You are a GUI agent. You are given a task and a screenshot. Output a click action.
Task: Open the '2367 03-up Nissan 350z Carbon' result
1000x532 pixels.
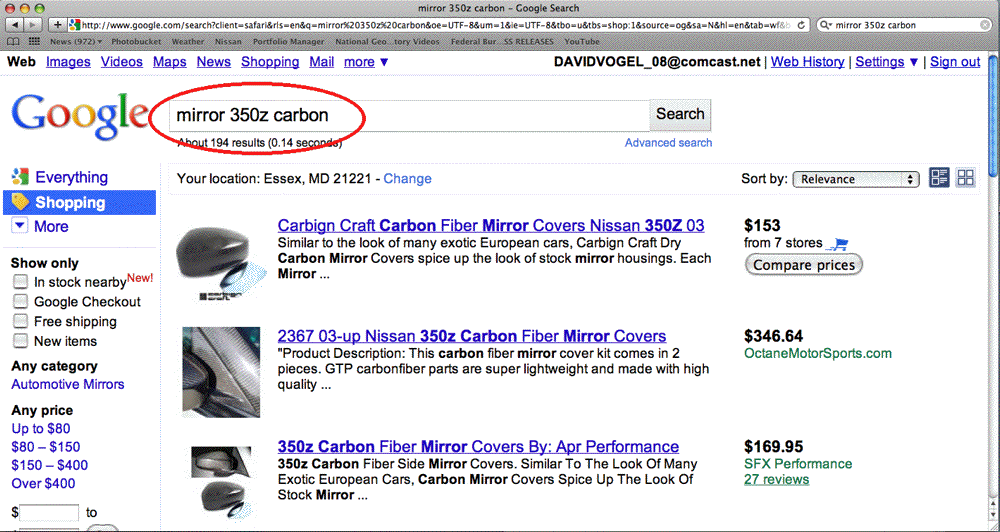[x=472, y=336]
